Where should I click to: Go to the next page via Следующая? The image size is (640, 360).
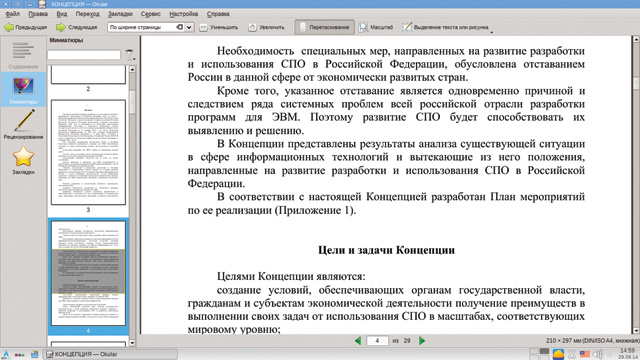point(77,27)
